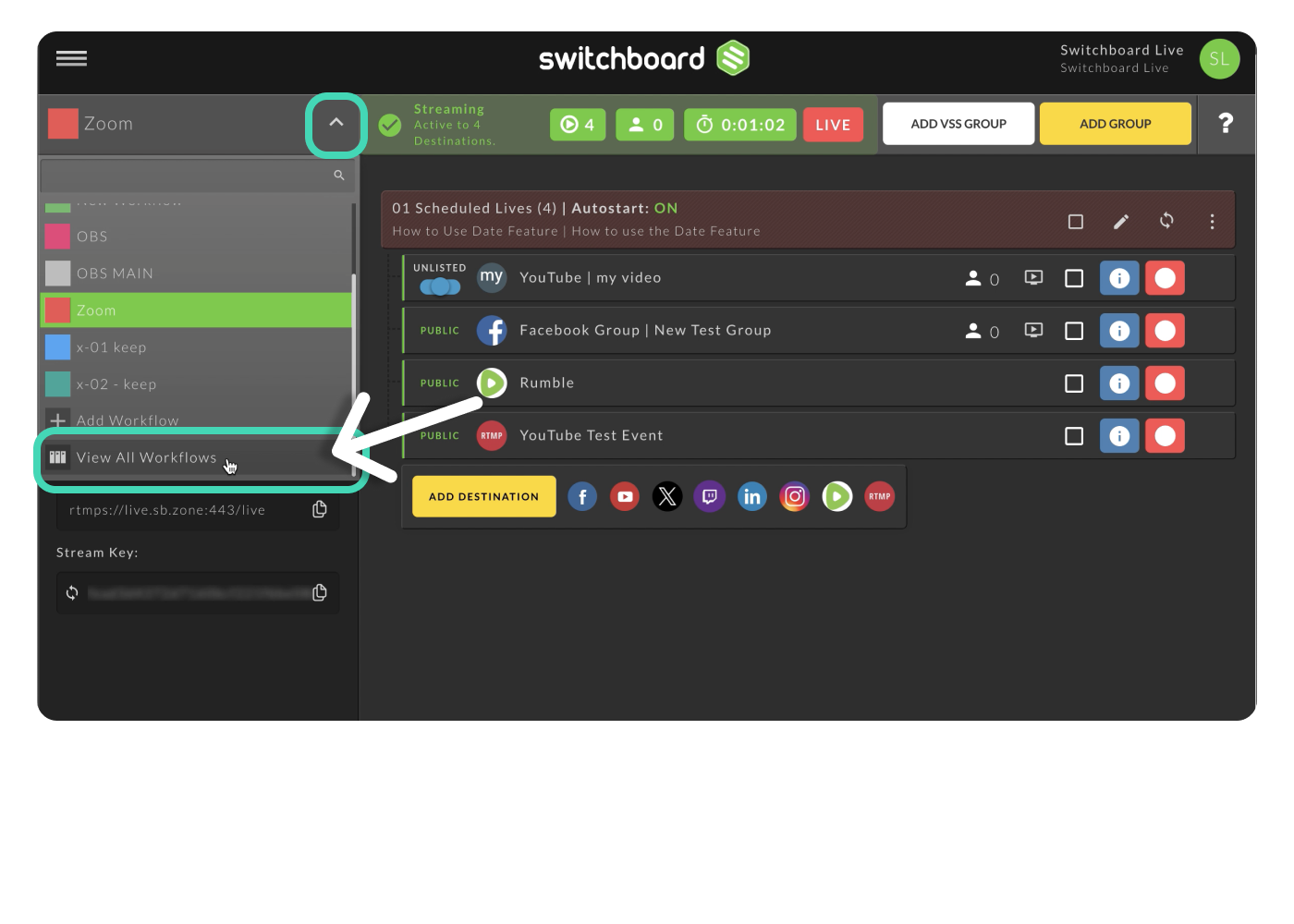Viewport: 1294px width, 924px height.
Task: Click the viewer count 0 badge
Action: [645, 125]
